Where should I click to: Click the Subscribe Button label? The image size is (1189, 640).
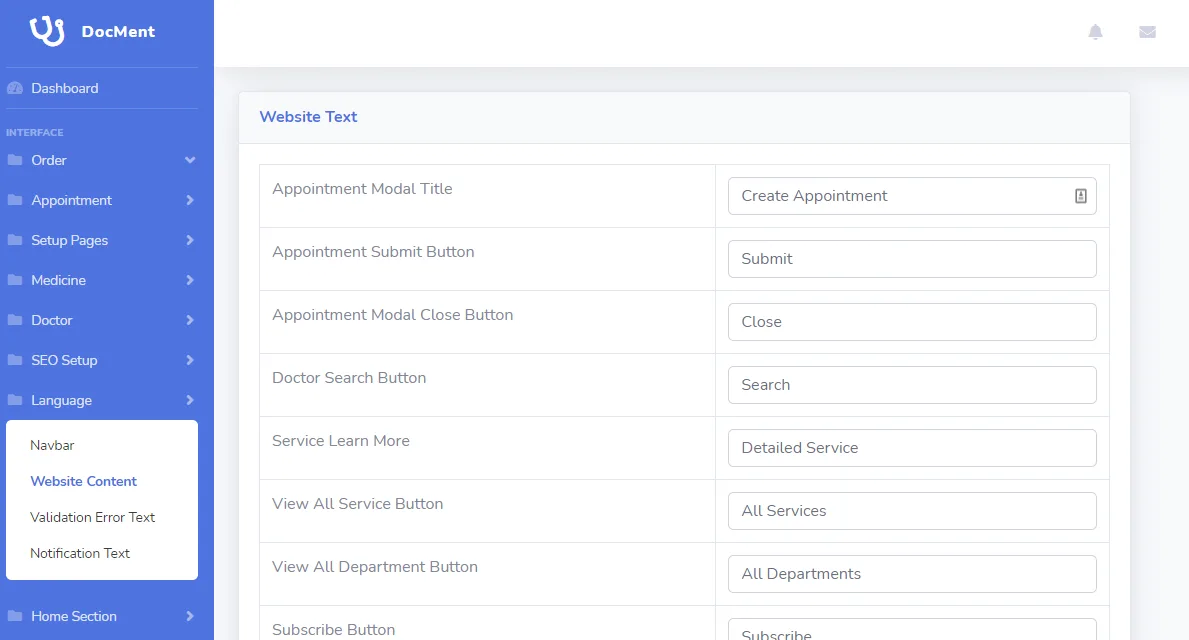[334, 629]
